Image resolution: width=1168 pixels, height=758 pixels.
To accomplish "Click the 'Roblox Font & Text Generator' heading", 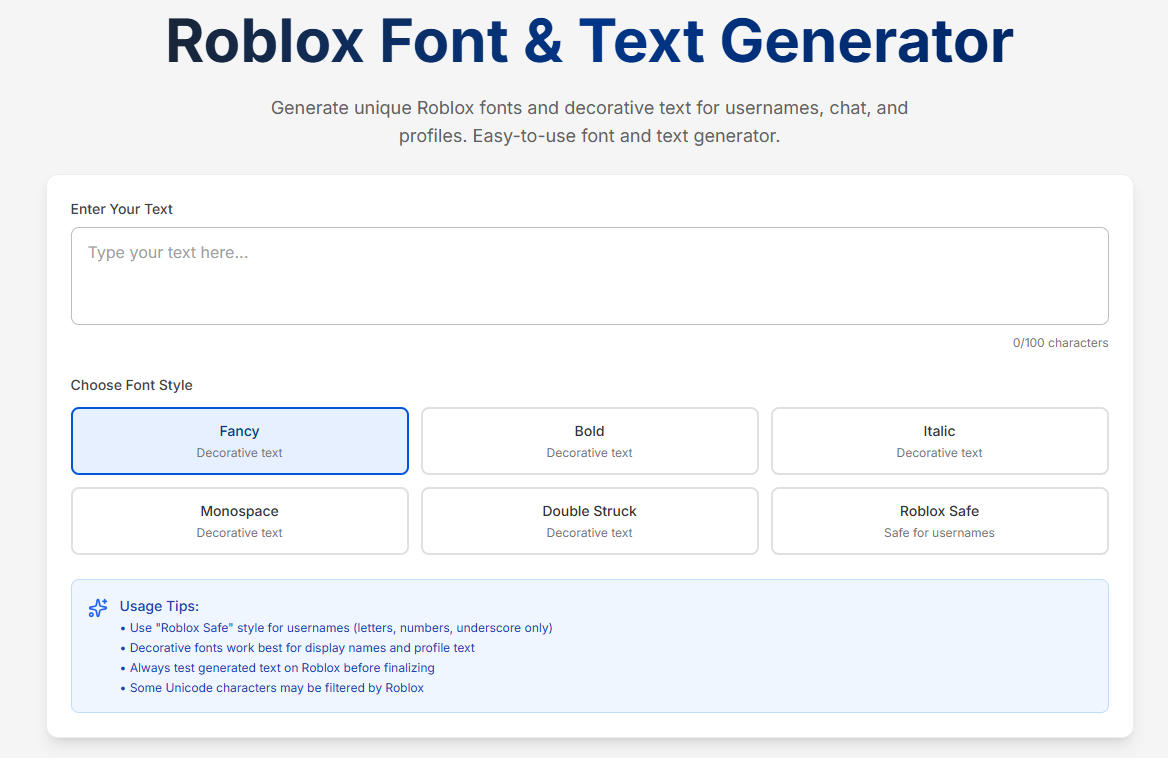I will tap(589, 42).
